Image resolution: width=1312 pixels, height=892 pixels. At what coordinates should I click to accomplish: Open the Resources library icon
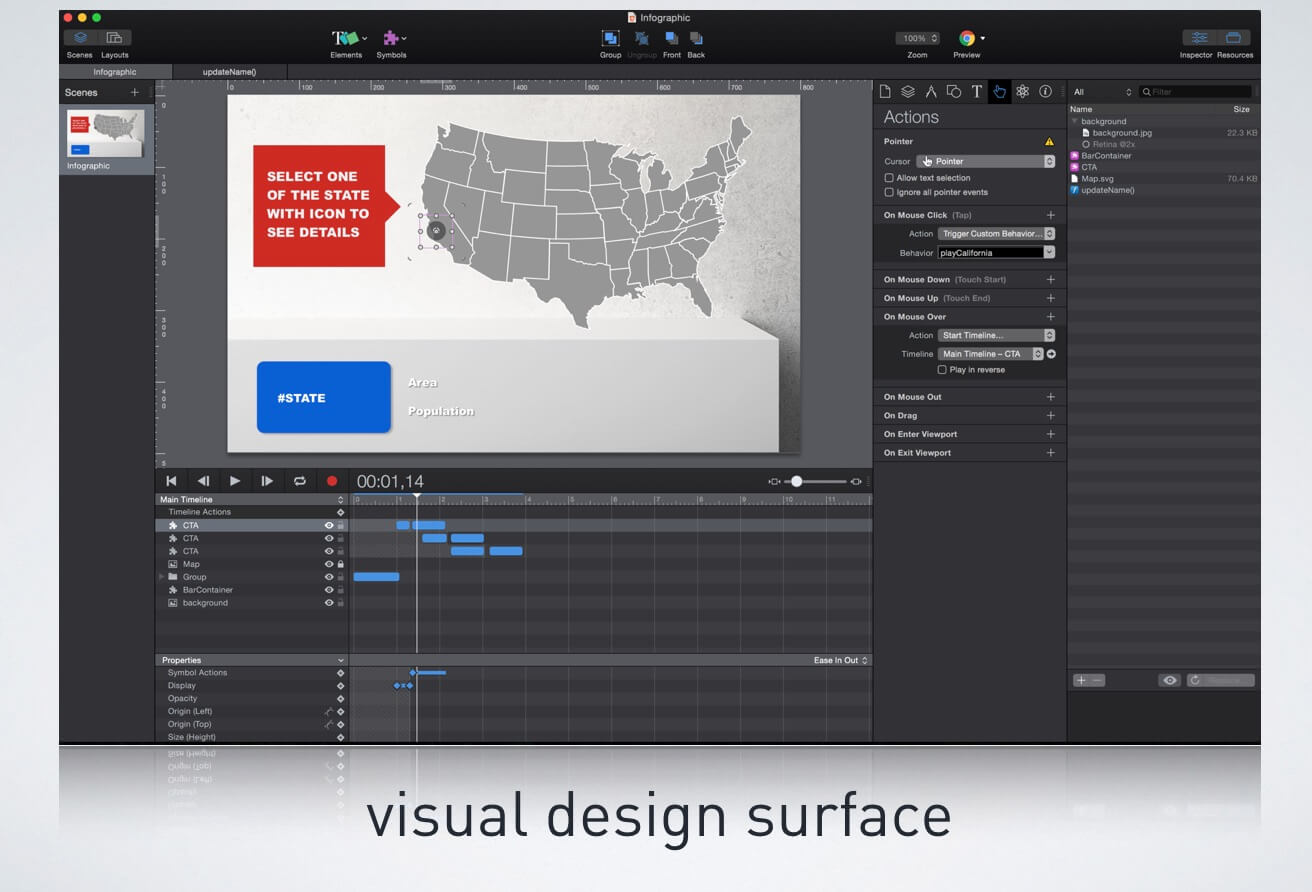(1234, 38)
